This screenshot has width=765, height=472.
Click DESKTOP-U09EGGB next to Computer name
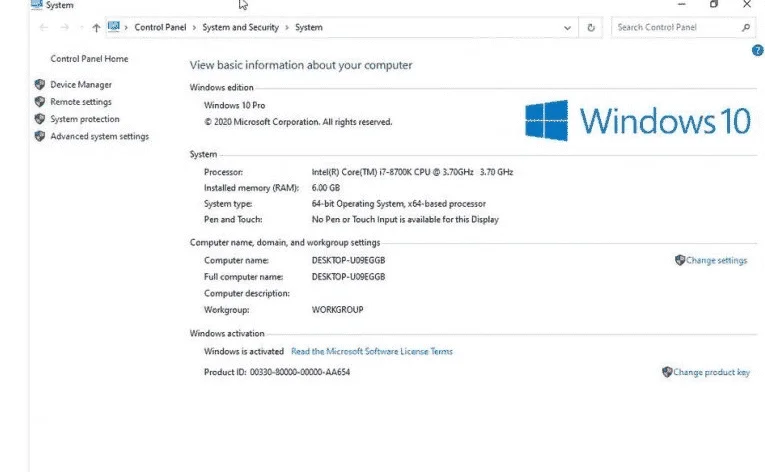(x=348, y=260)
